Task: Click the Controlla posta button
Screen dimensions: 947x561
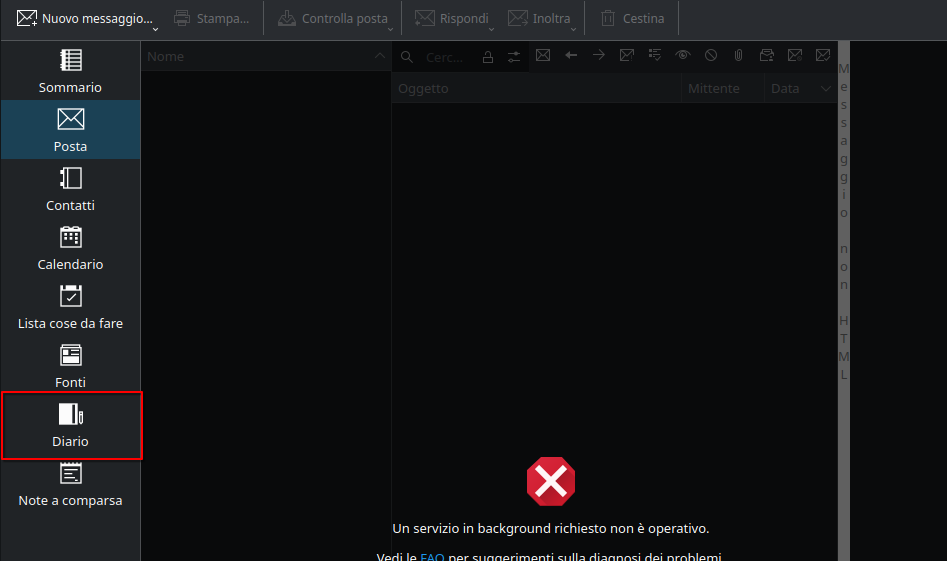Action: click(333, 18)
